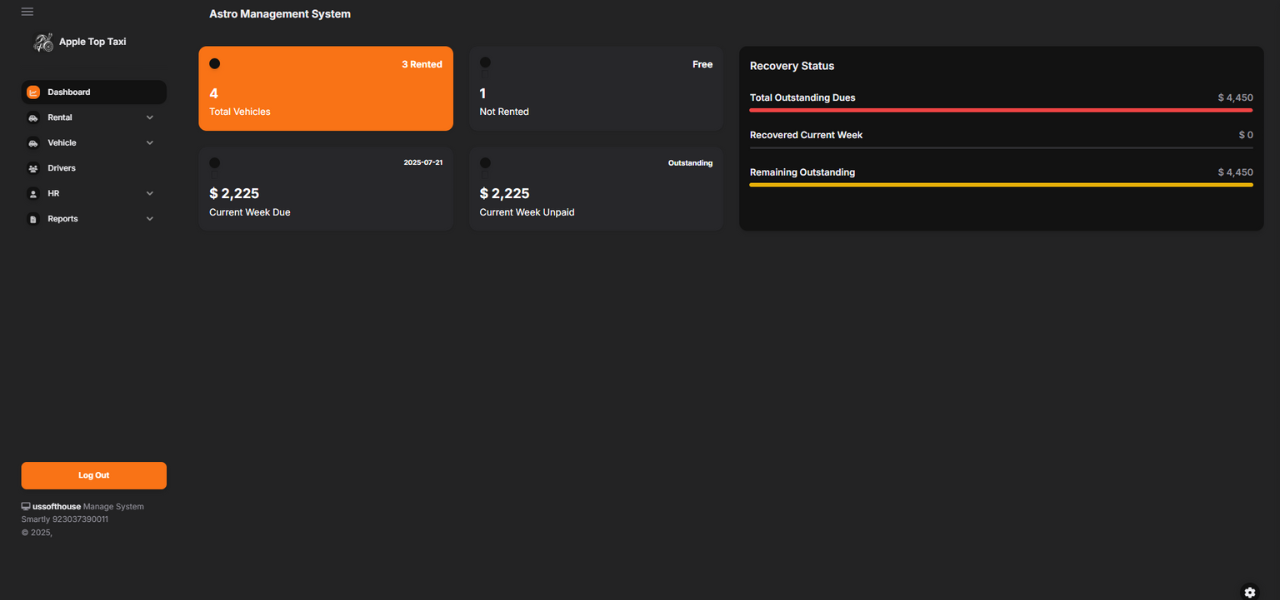The image size is (1280, 600).
Task: Click the ussofthouse monitor icon
Action: (x=26, y=506)
